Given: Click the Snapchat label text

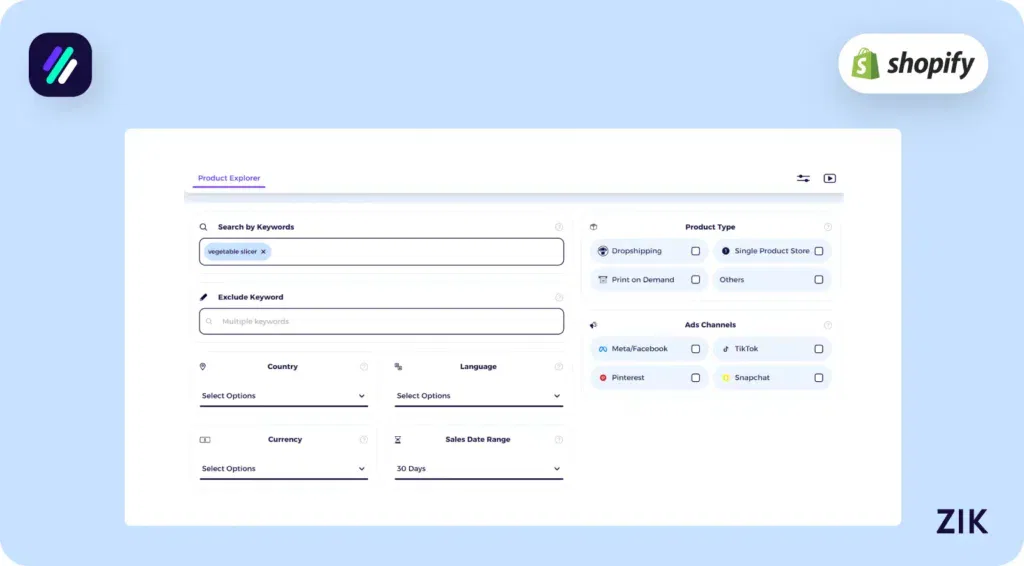Looking at the screenshot, I should coord(752,378).
